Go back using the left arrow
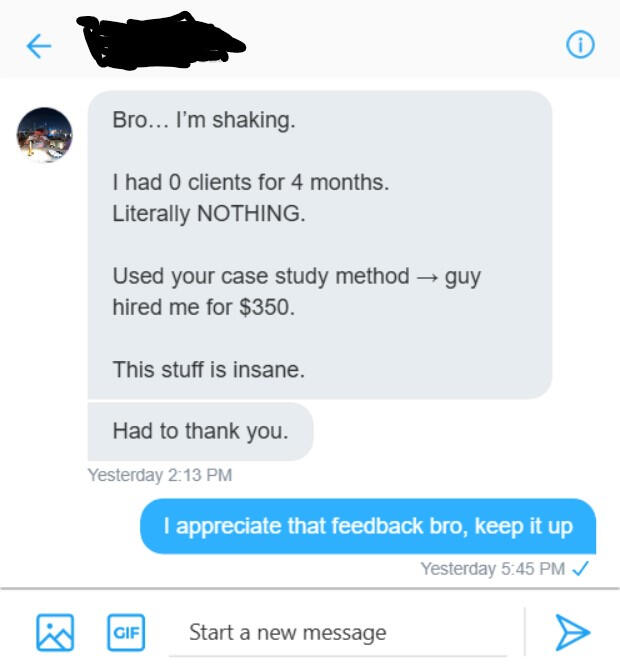620x671 pixels. 39,46
